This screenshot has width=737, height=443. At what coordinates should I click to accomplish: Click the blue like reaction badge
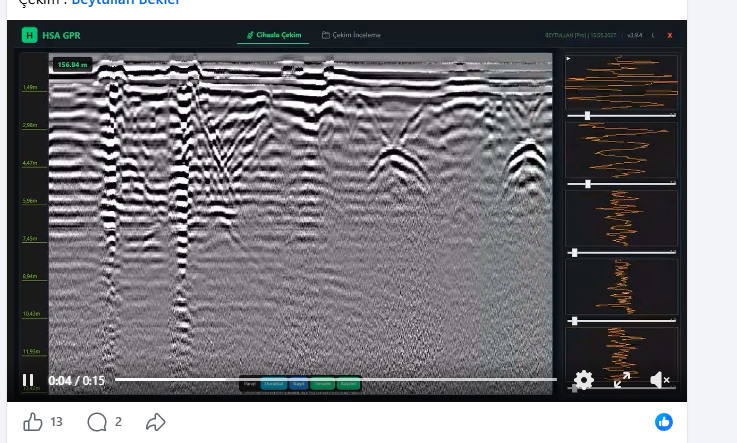point(663,422)
